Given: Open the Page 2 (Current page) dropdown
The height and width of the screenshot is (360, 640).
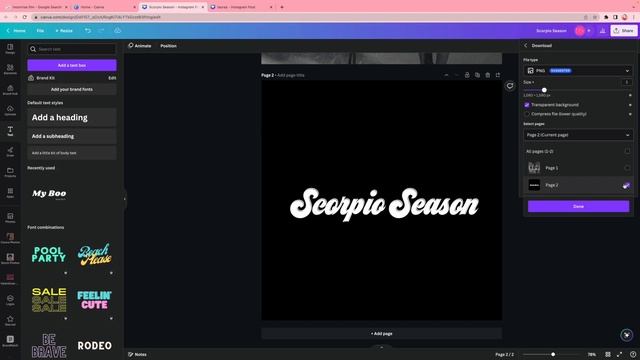Looking at the screenshot, I should tap(578, 135).
